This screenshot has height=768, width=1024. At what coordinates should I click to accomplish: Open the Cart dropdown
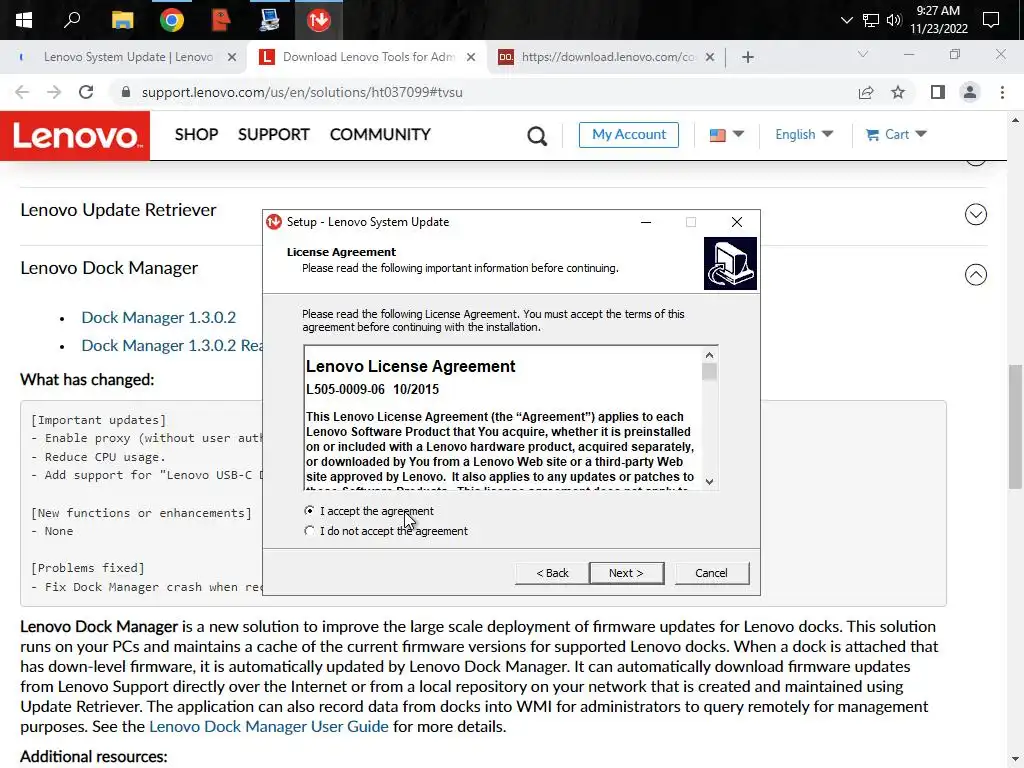point(895,135)
